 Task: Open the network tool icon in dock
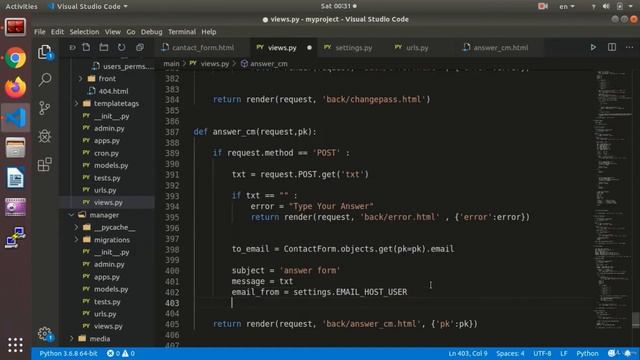tap(16, 237)
